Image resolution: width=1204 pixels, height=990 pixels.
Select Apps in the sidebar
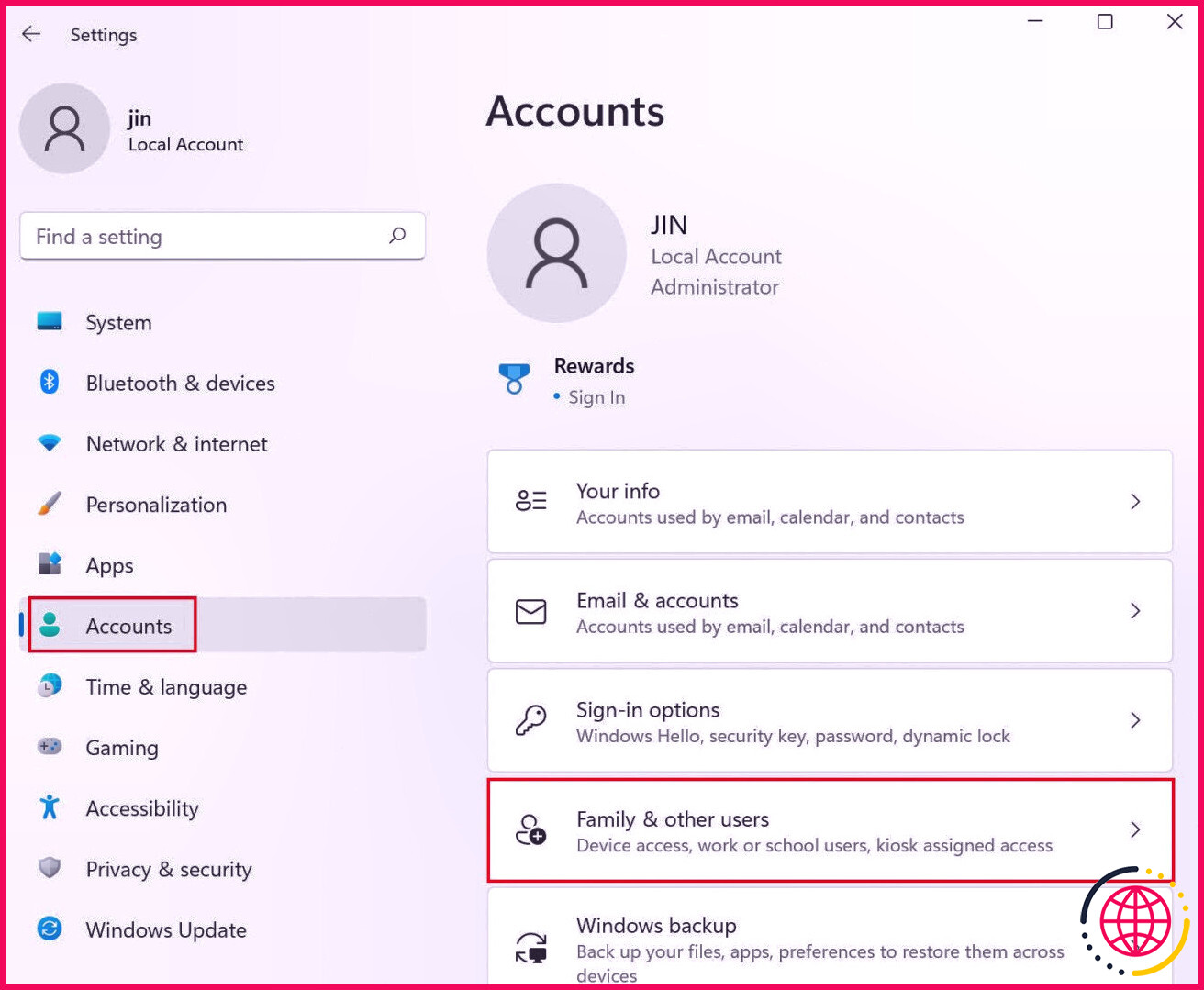(x=223, y=565)
